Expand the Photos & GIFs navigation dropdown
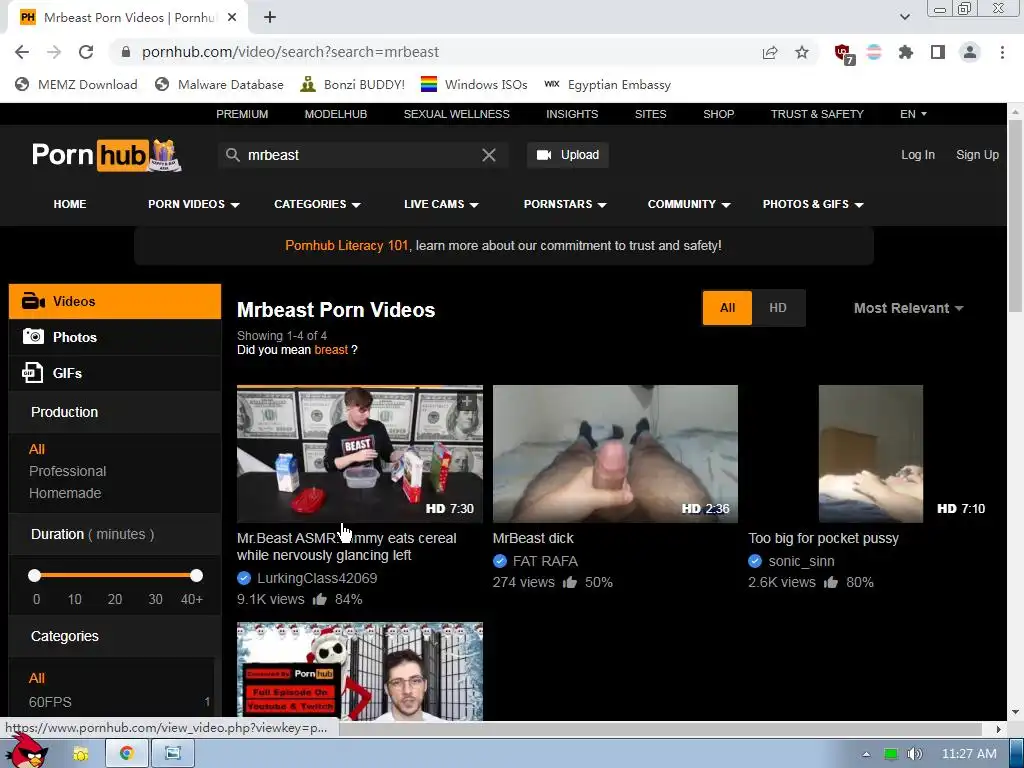The height and width of the screenshot is (768, 1024). pos(813,204)
